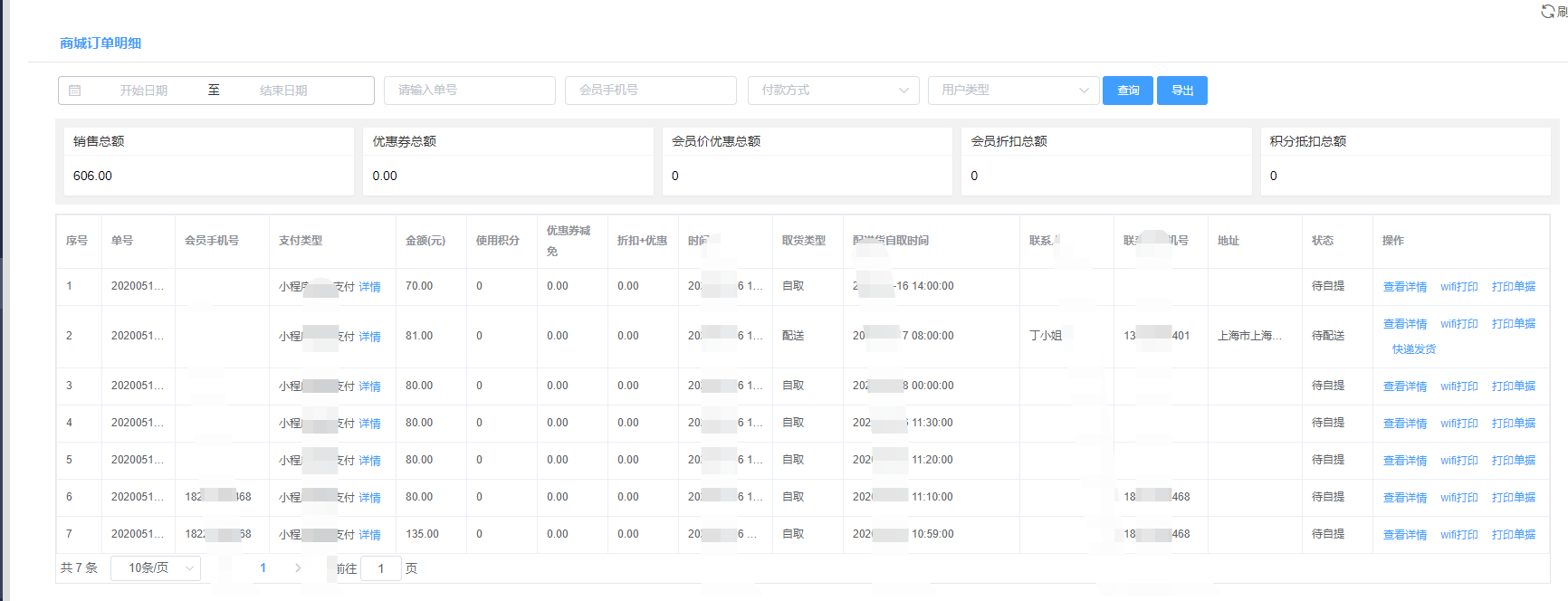
Task: Click the calendar icon in date range field
Action: [75, 91]
